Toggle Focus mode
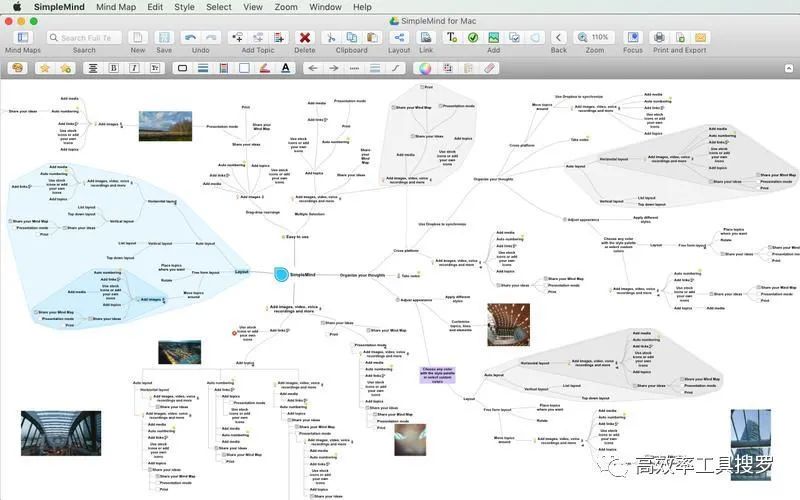The width and height of the screenshot is (800, 500). pyautogui.click(x=632, y=37)
